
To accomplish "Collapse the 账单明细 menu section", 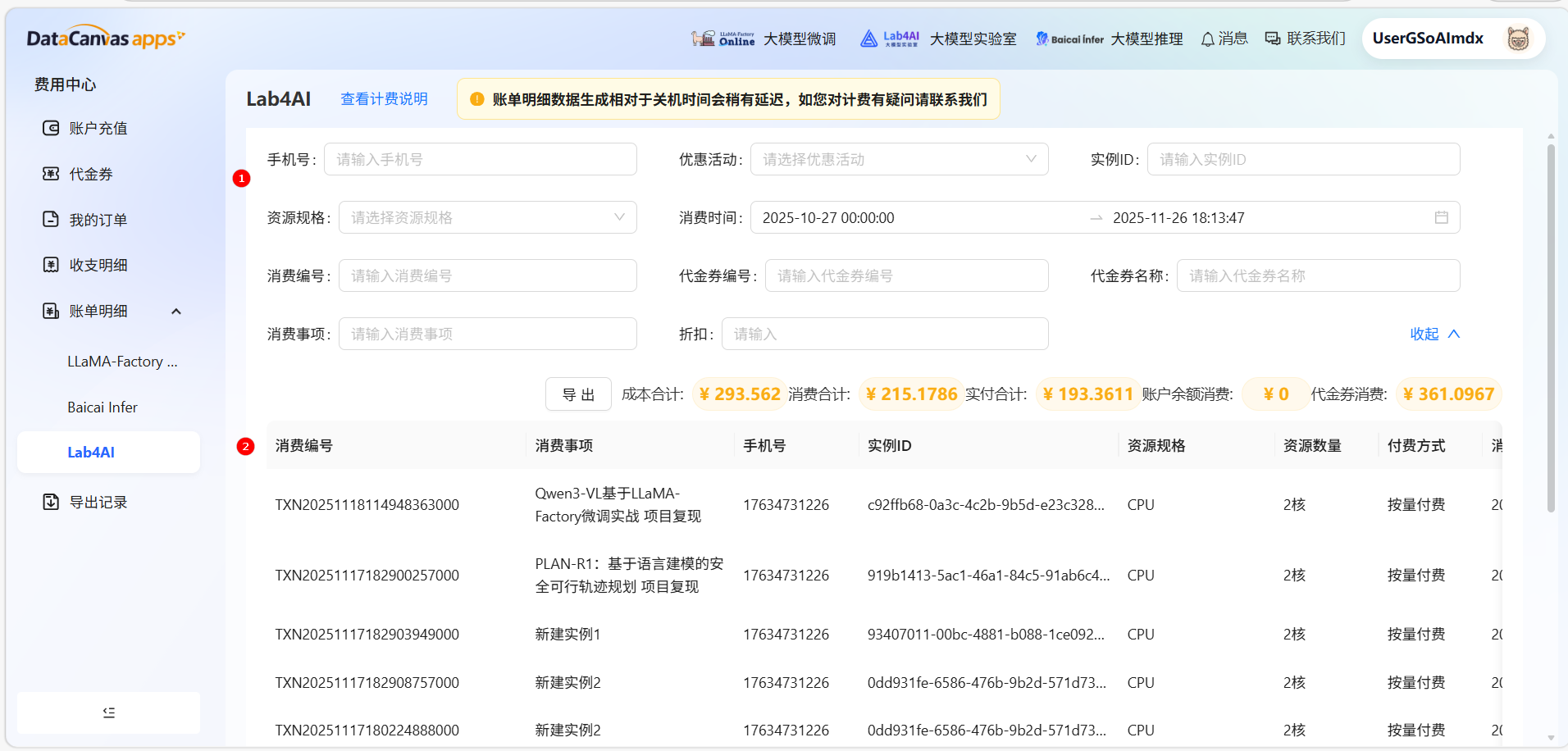I will point(175,311).
